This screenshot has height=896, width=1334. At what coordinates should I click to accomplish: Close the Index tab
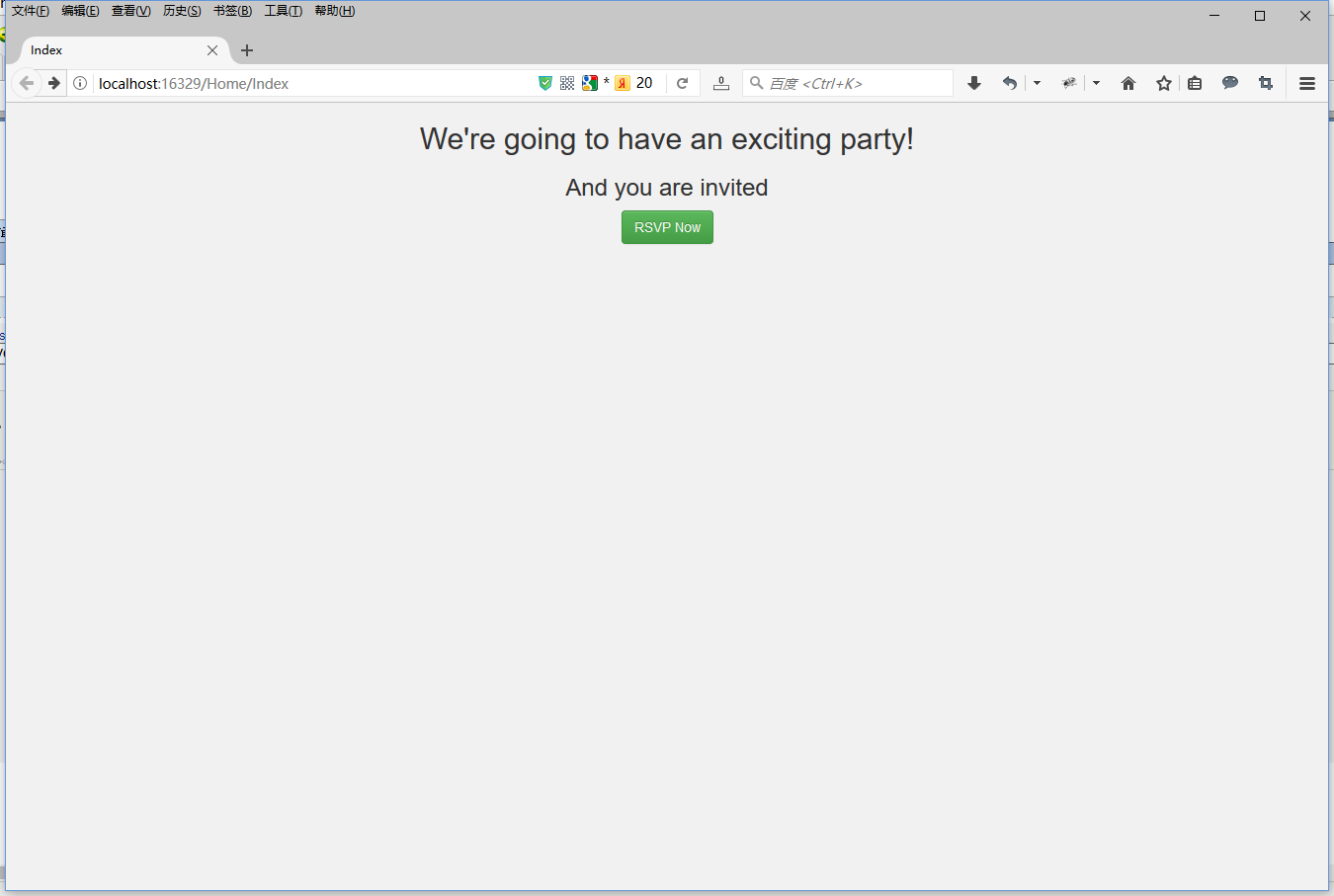coord(212,50)
